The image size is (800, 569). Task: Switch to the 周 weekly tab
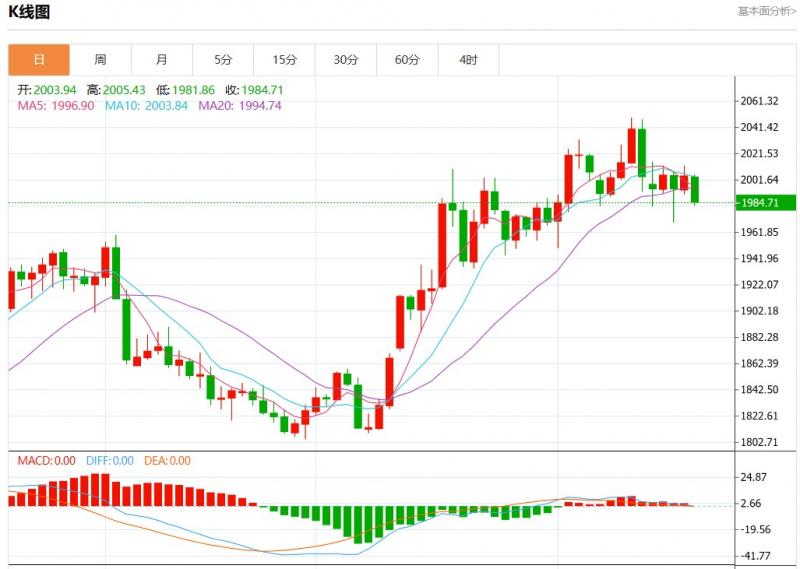100,60
